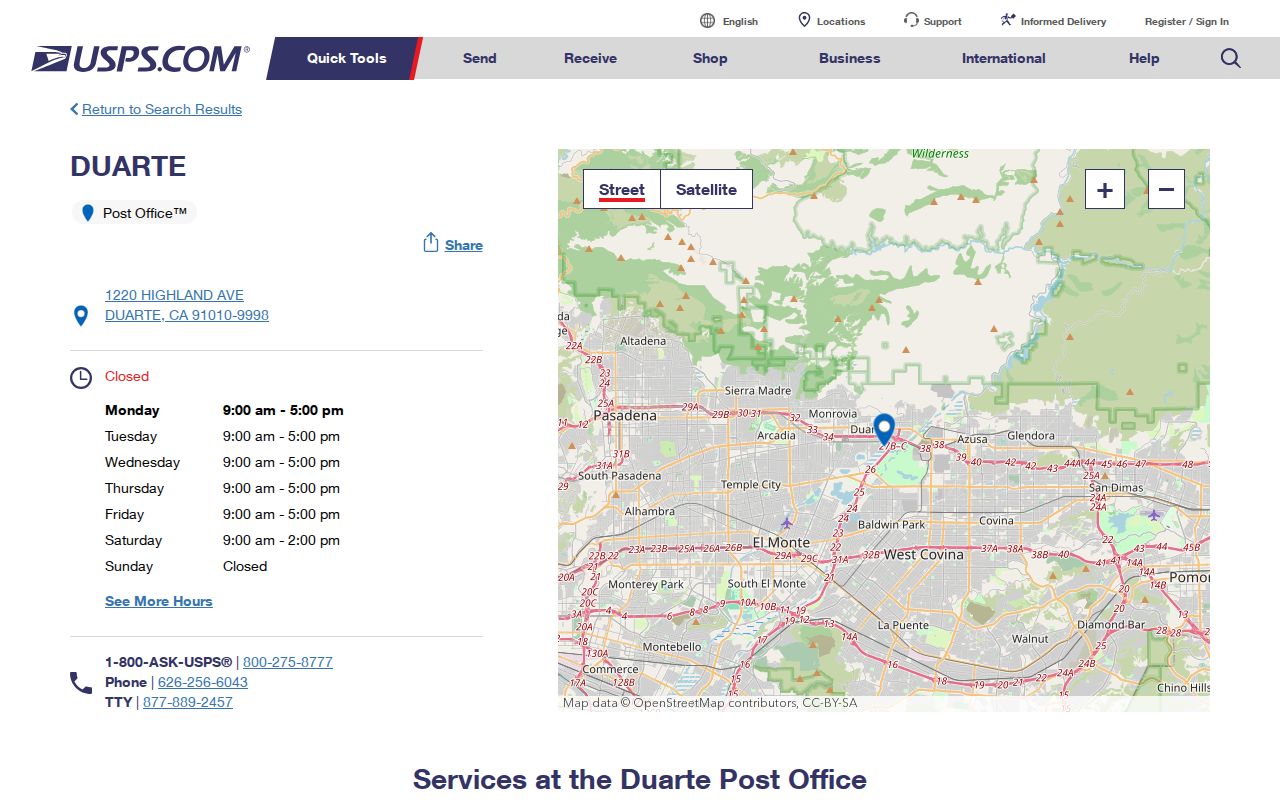Click Register / Sign In link
Screen dimensions: 1280x800
1187,21
